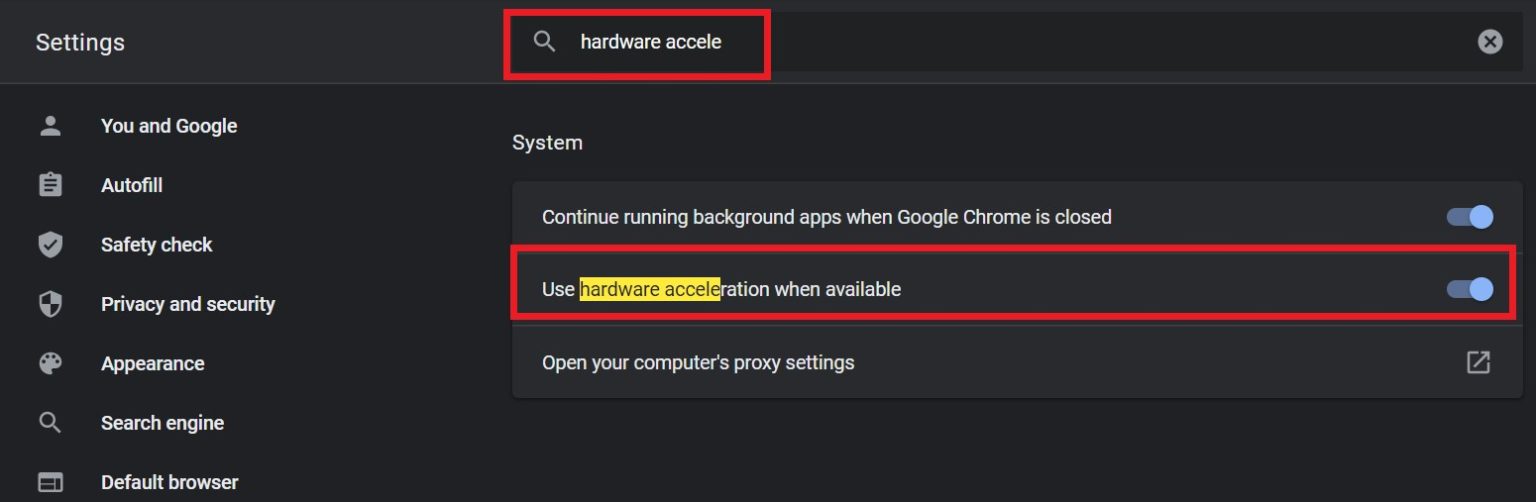Go to the Autofill settings page
The height and width of the screenshot is (502, 1536).
coord(131,185)
